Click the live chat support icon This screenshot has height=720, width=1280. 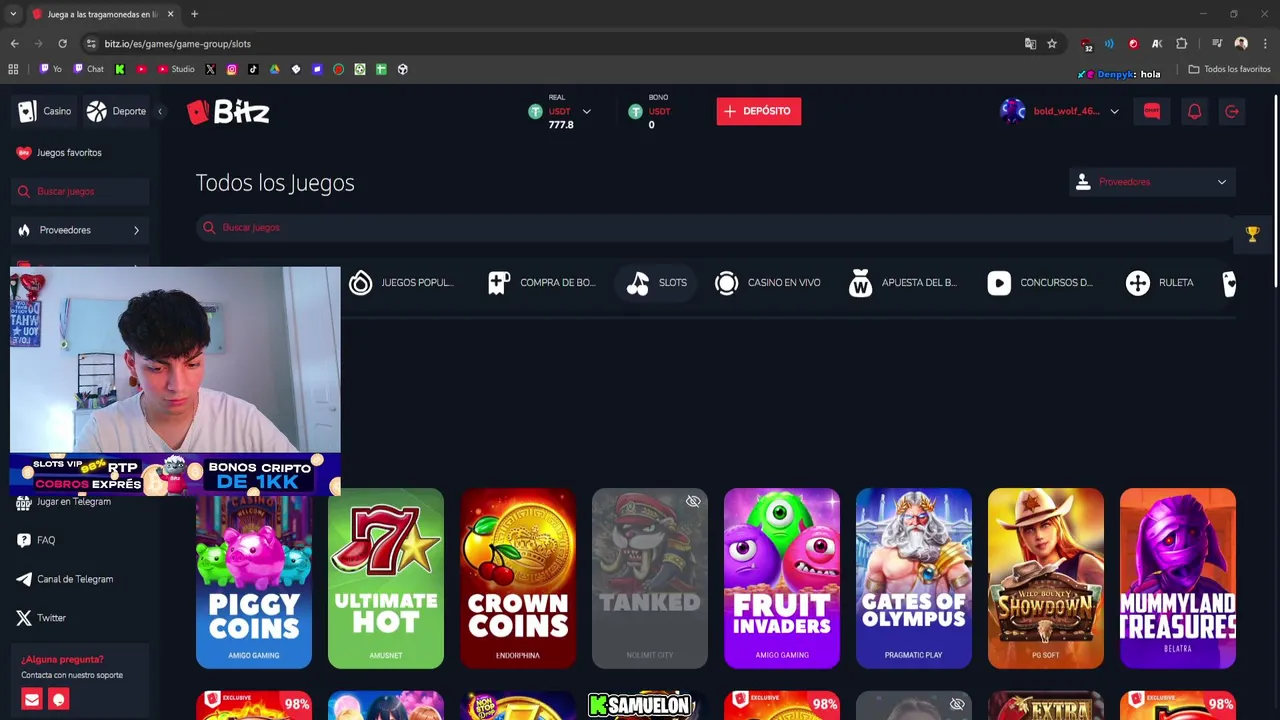point(58,699)
